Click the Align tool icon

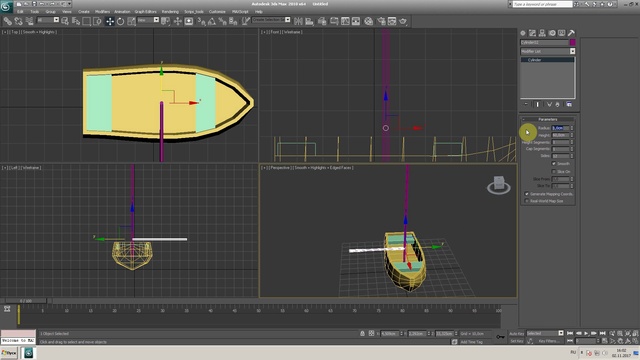[309, 21]
